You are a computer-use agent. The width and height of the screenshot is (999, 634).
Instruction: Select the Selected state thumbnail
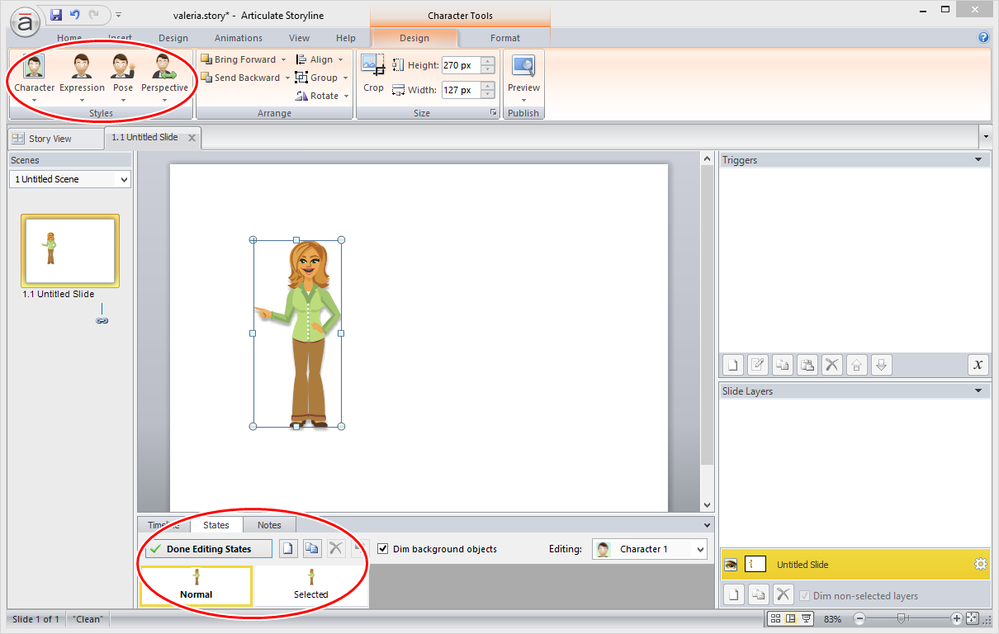[311, 585]
